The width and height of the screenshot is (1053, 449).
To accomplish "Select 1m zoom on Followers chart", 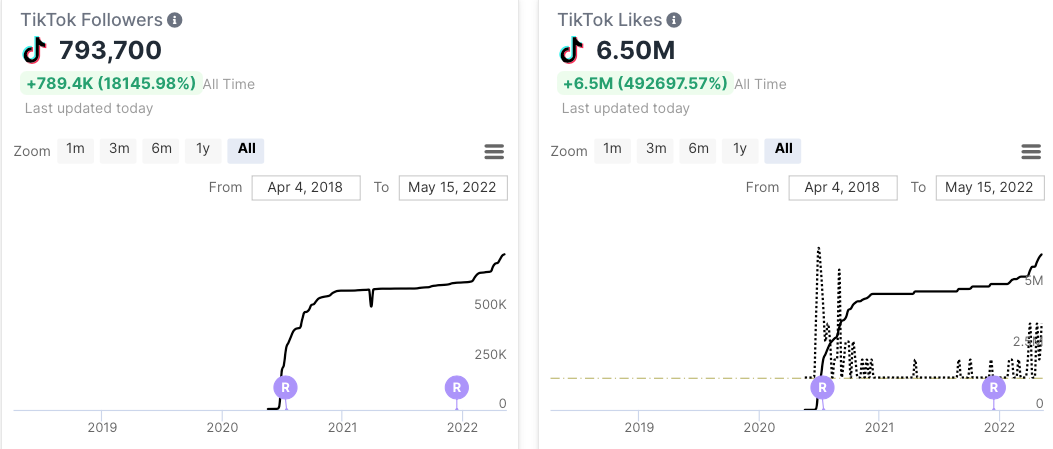I will (75, 149).
